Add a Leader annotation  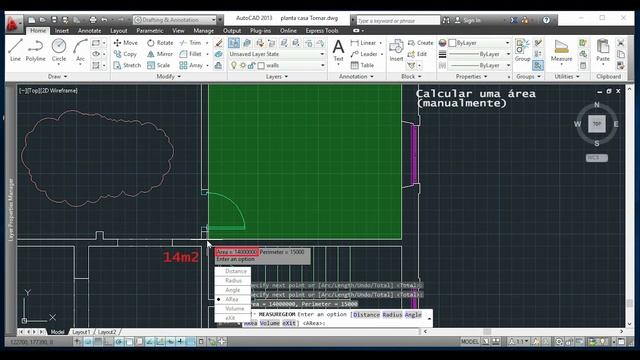(364, 54)
